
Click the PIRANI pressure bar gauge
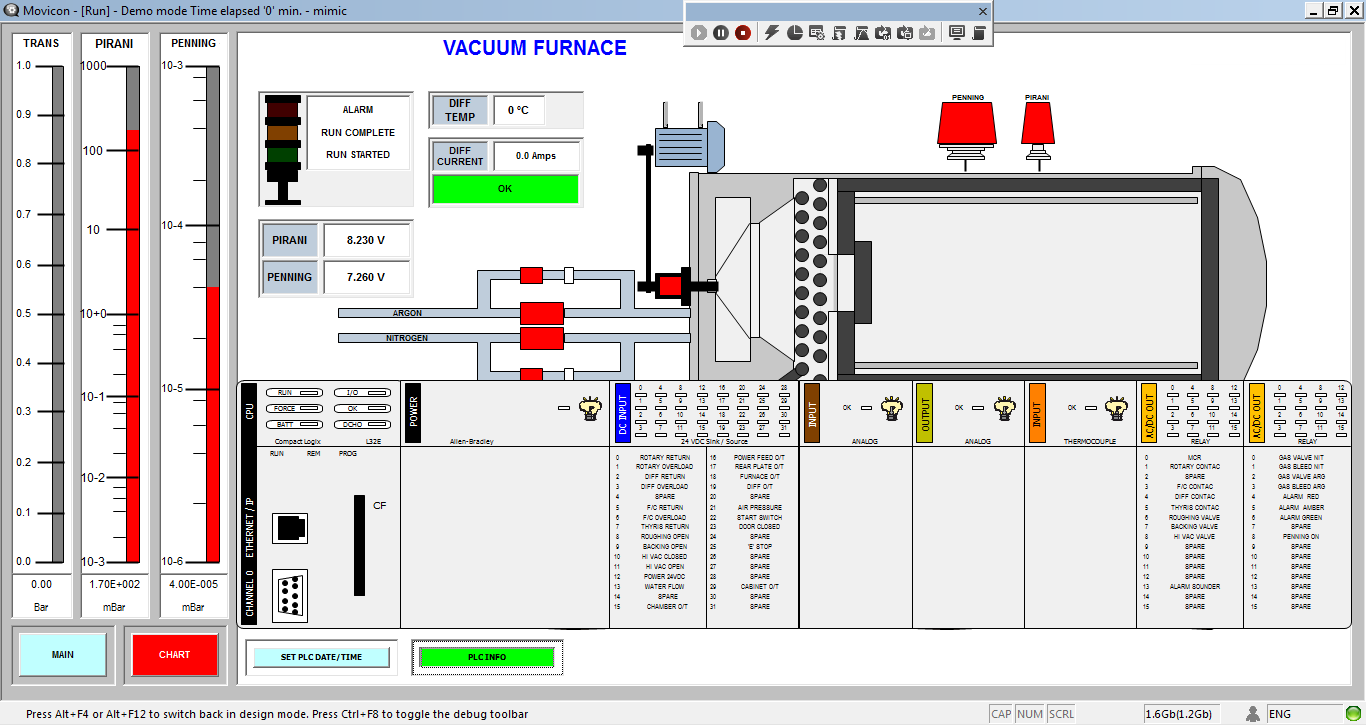[x=132, y=315]
